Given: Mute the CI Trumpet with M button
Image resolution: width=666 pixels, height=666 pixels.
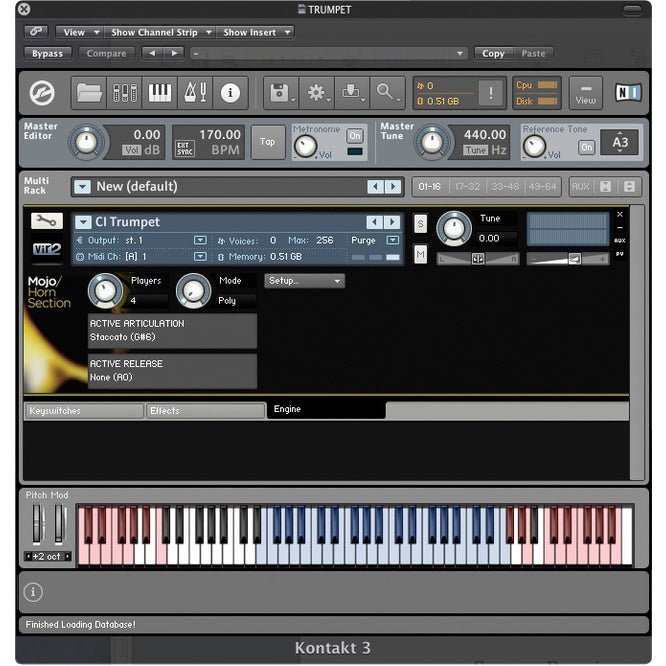Looking at the screenshot, I should [x=420, y=254].
